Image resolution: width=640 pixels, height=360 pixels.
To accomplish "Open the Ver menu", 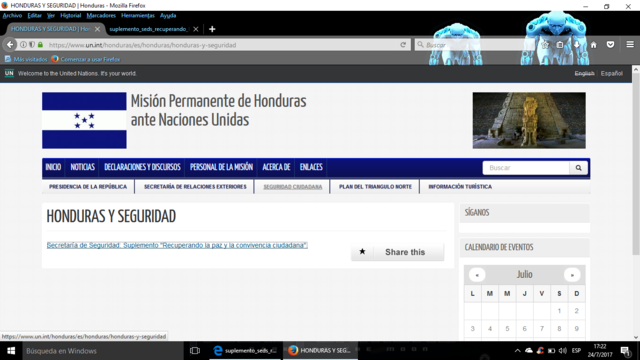I will [x=51, y=16].
